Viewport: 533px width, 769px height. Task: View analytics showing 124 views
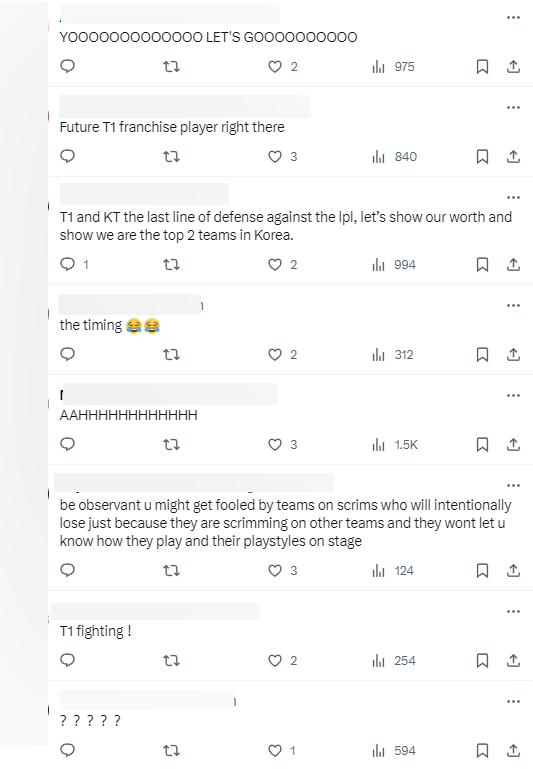tap(393, 570)
